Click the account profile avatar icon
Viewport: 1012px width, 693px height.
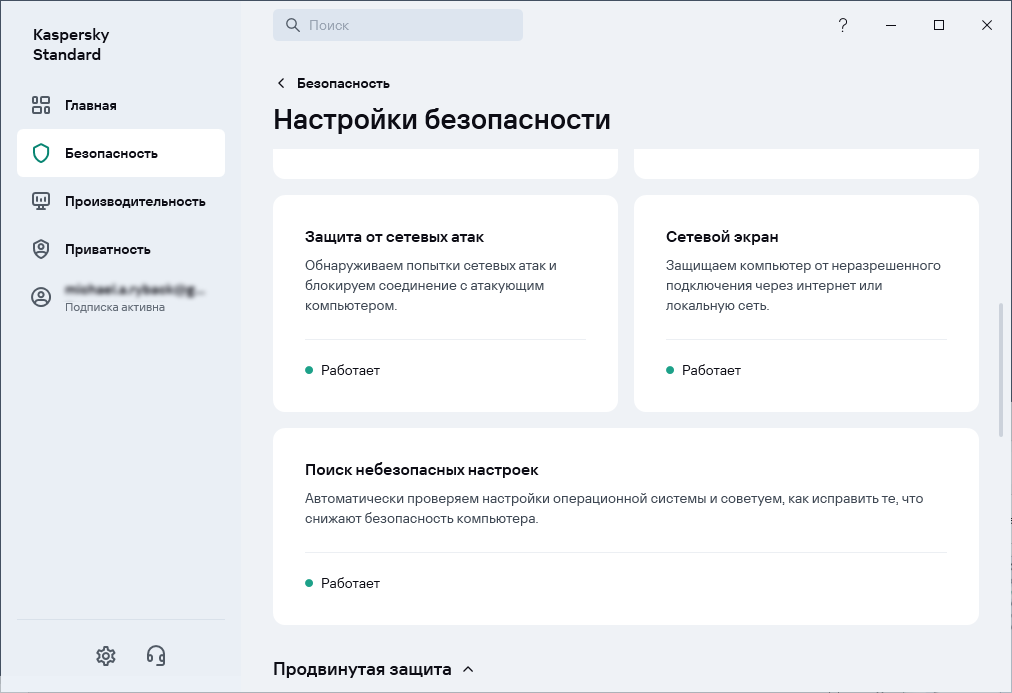[41, 297]
